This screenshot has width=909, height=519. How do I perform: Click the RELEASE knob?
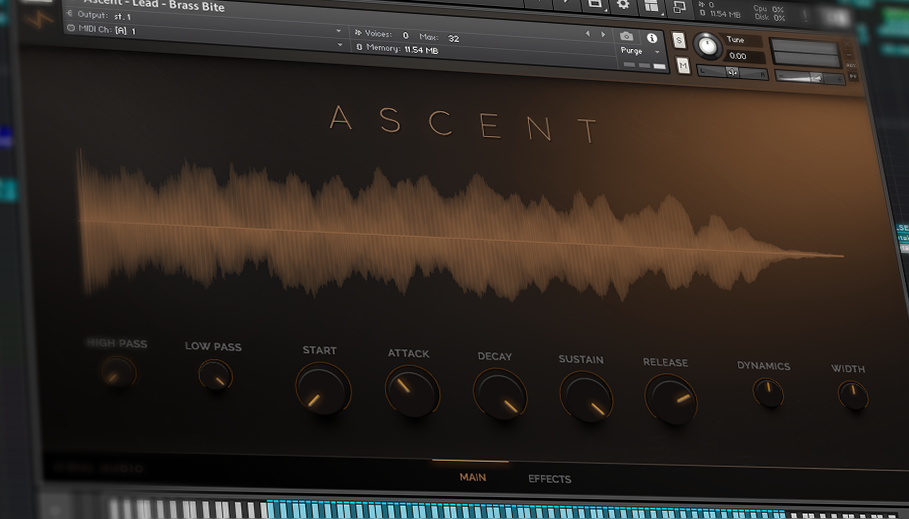[670, 399]
